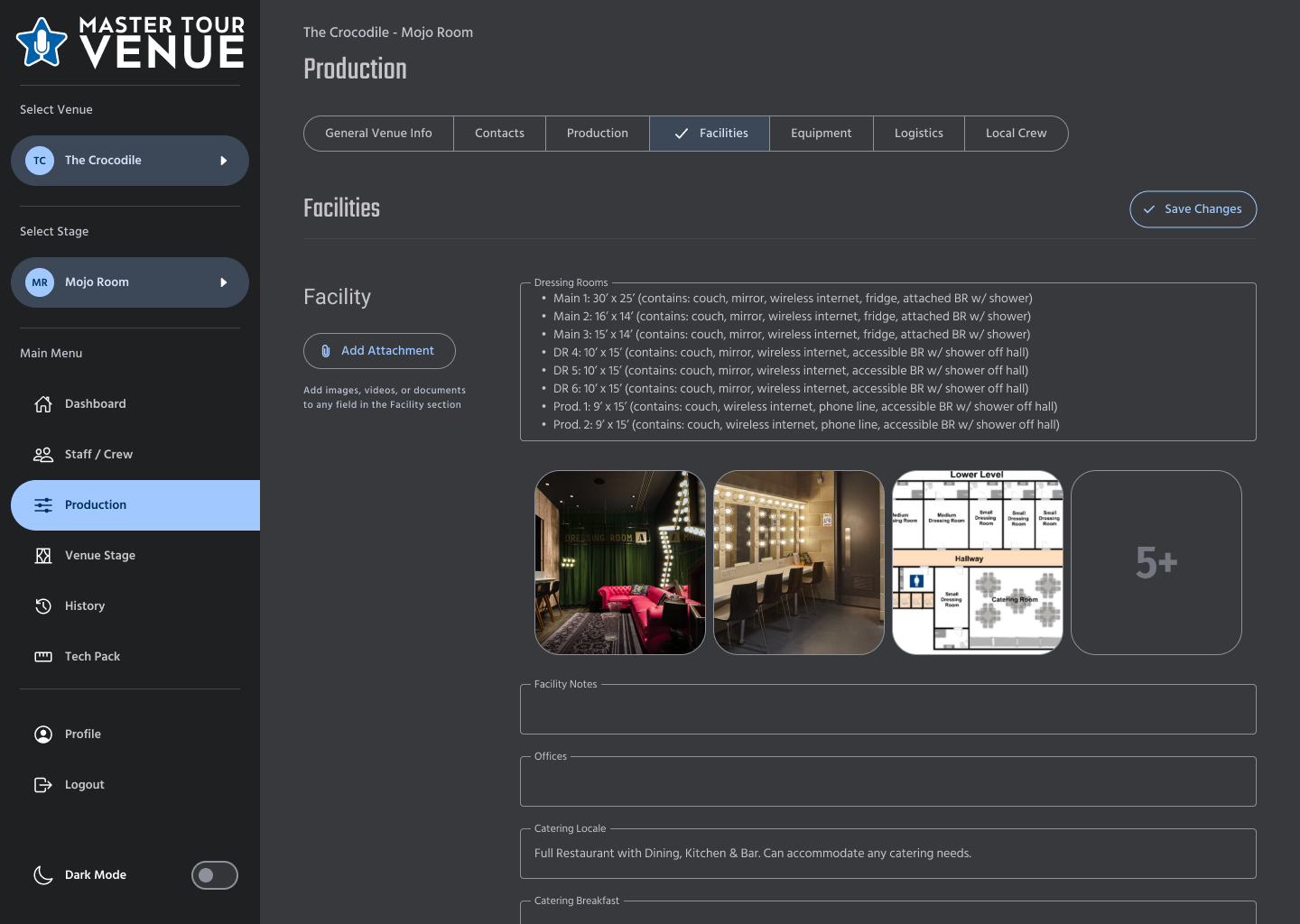Click into the Dressing Rooms text box

pyautogui.click(x=888, y=362)
